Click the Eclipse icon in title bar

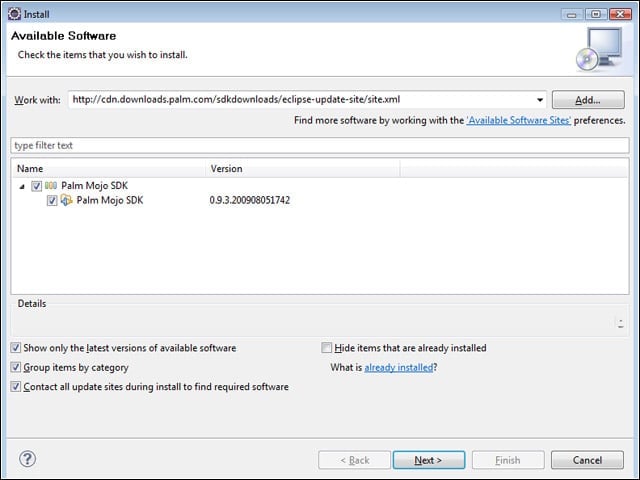pos(14,14)
